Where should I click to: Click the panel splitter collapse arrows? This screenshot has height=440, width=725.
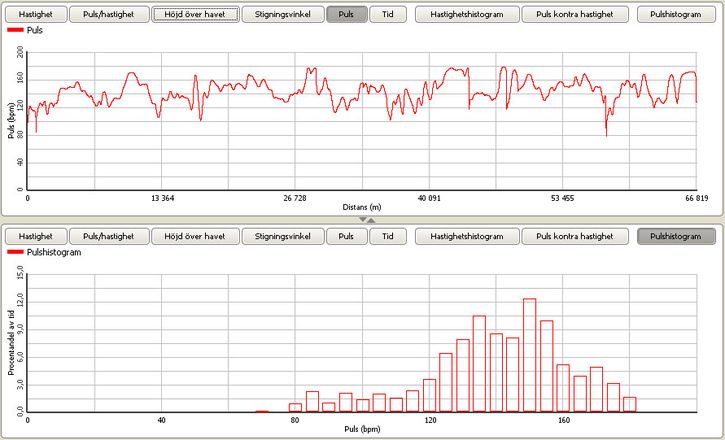(367, 220)
